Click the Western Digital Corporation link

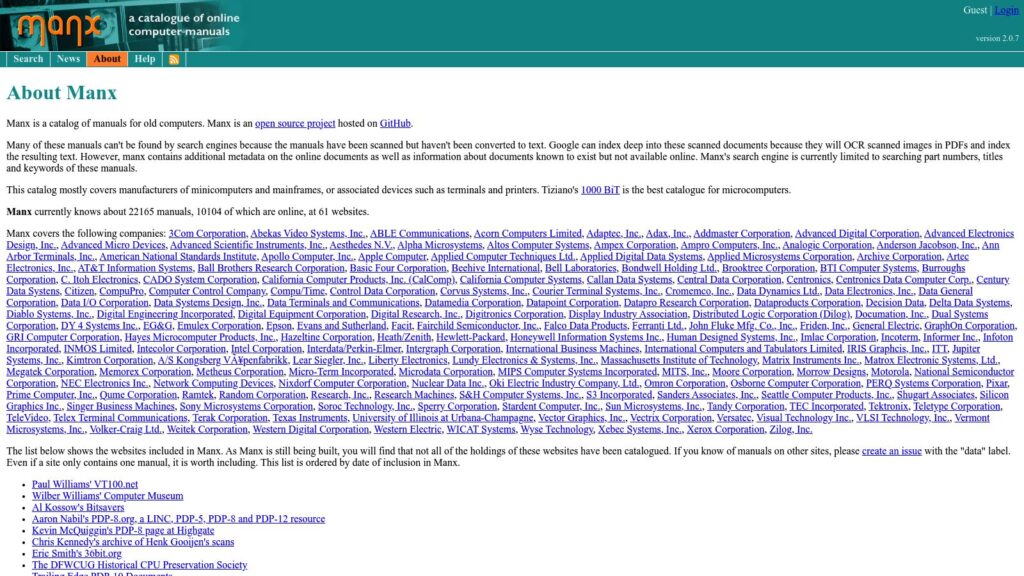(x=311, y=430)
